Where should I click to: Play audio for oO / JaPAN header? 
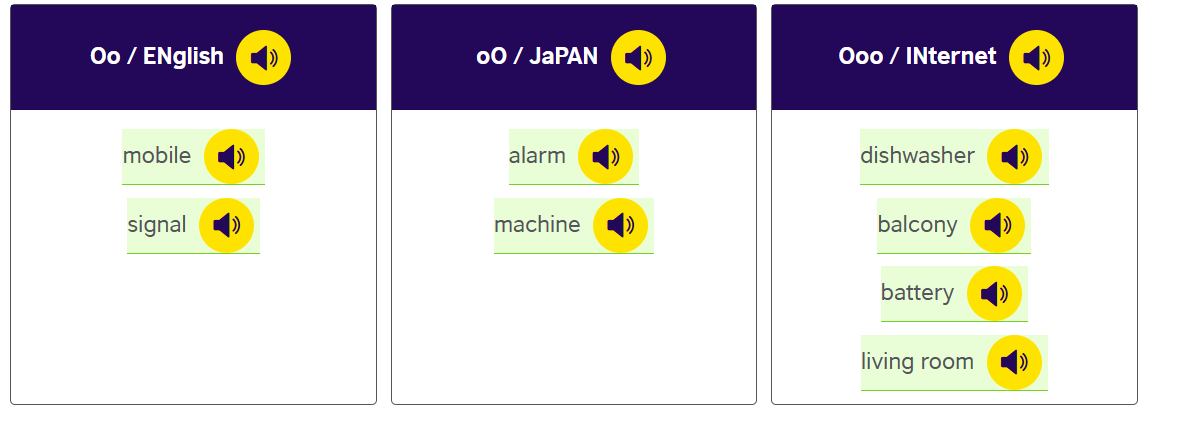638,57
